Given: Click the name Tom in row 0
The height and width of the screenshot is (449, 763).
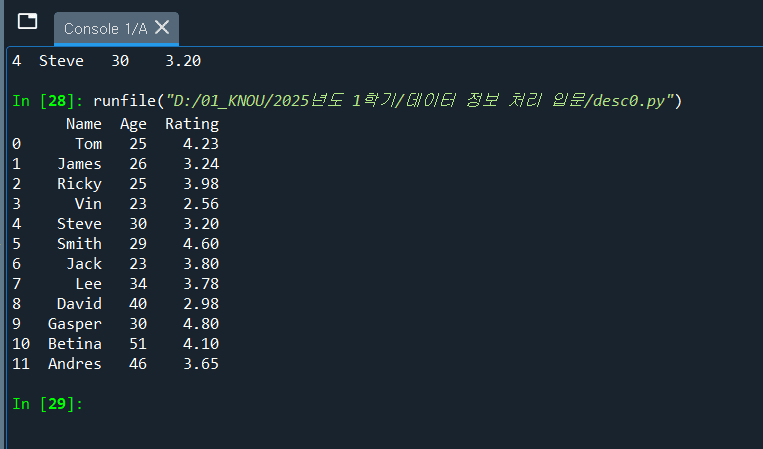Looking at the screenshot, I should pyautogui.click(x=88, y=144).
